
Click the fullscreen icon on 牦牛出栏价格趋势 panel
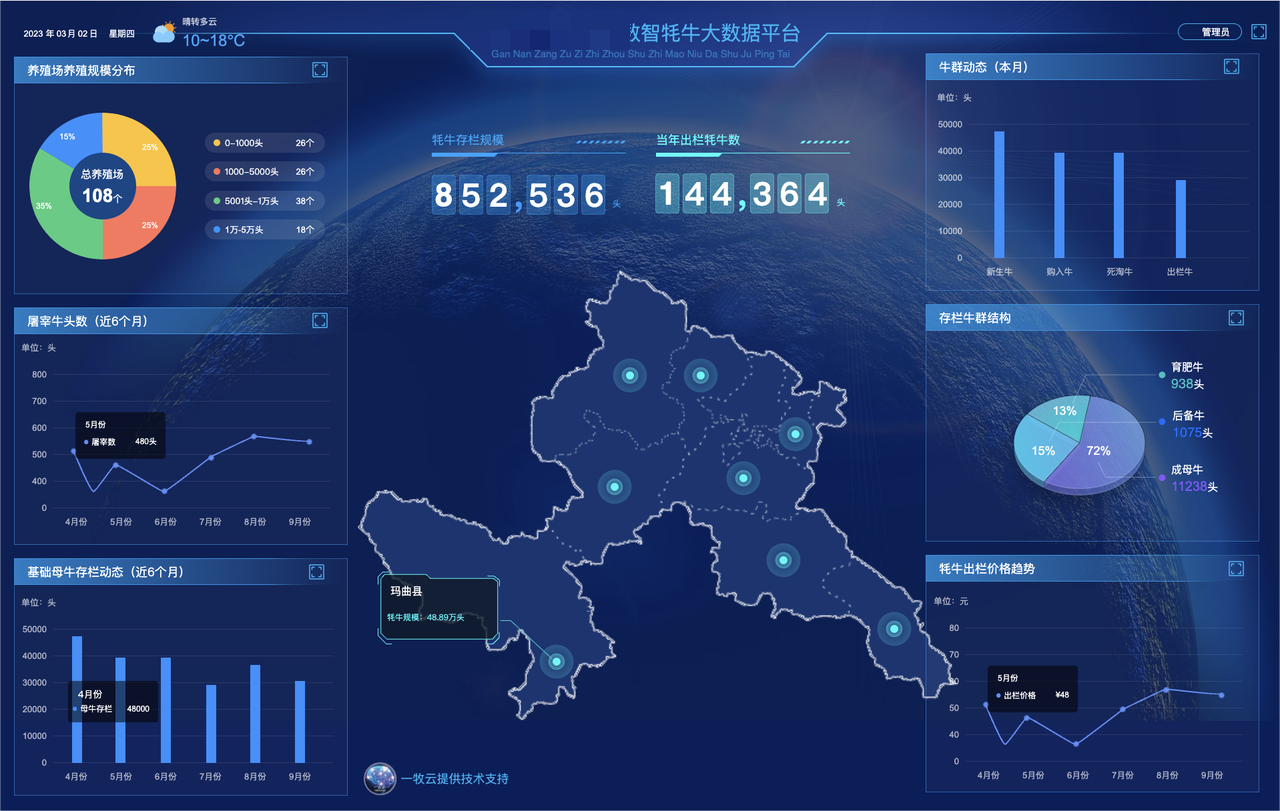point(1236,568)
